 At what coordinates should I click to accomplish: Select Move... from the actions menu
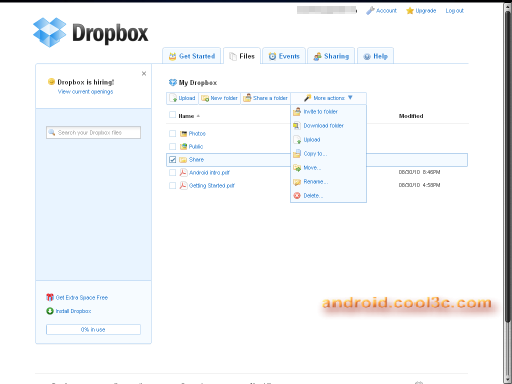(312, 168)
